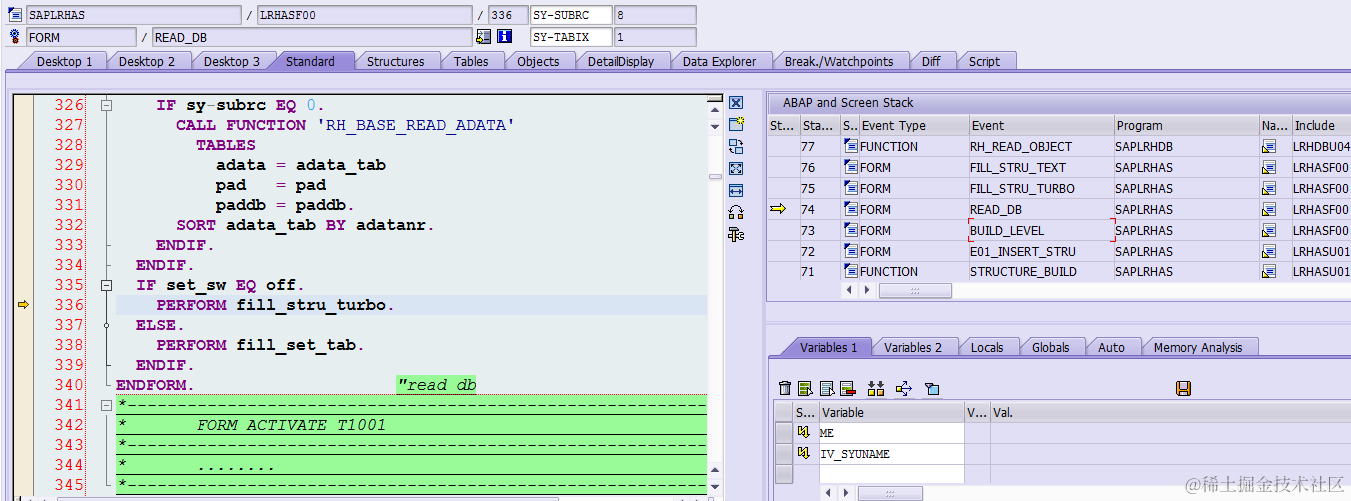1351x501 pixels.
Task: Click the Event column header in stack table
Action: (x=1041, y=126)
